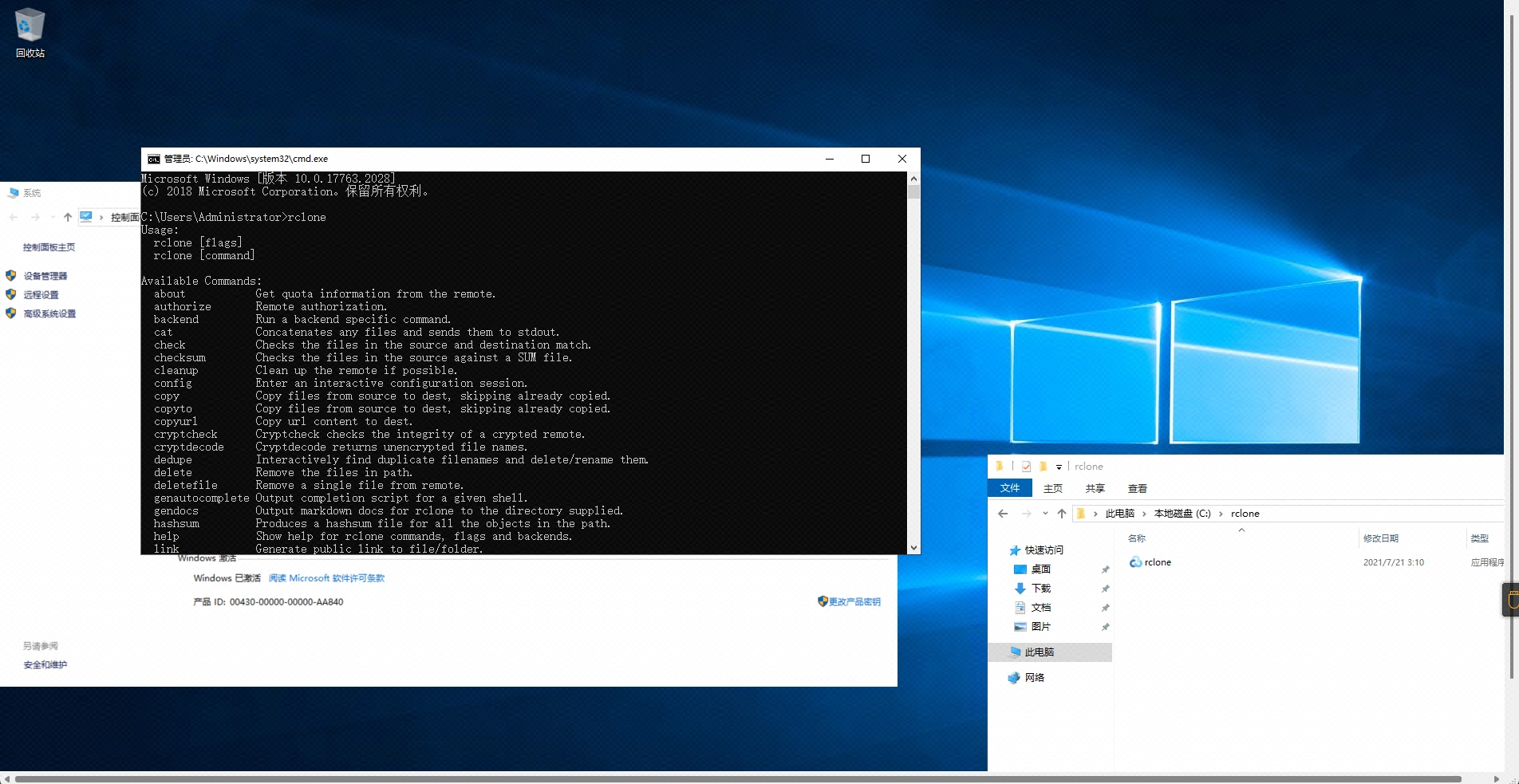This screenshot has width=1519, height=784.
Task: Click 产品 ID: 00430-00000-00000-AA840 text
Action: 268,602
